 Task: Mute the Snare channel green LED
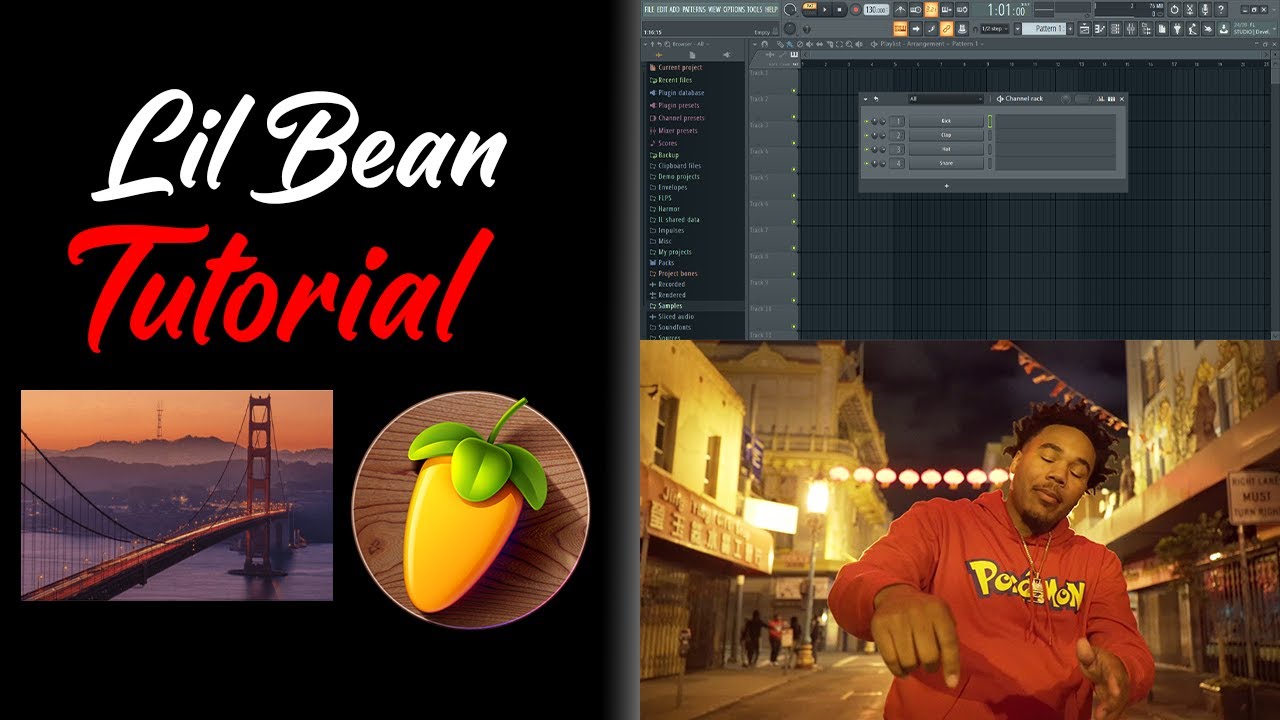tap(866, 163)
